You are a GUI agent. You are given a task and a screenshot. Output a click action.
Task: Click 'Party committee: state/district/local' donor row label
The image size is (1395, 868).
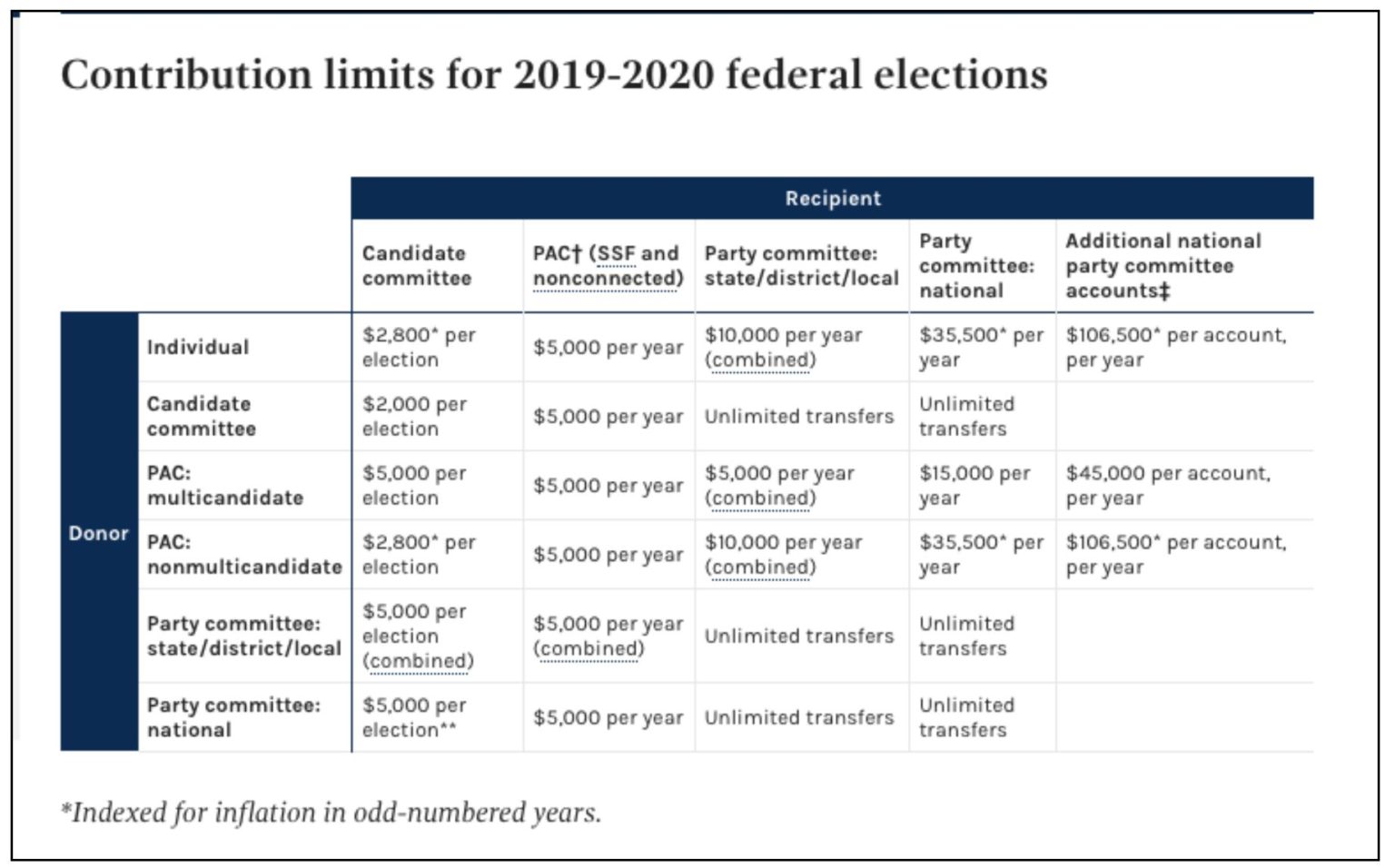click(243, 636)
